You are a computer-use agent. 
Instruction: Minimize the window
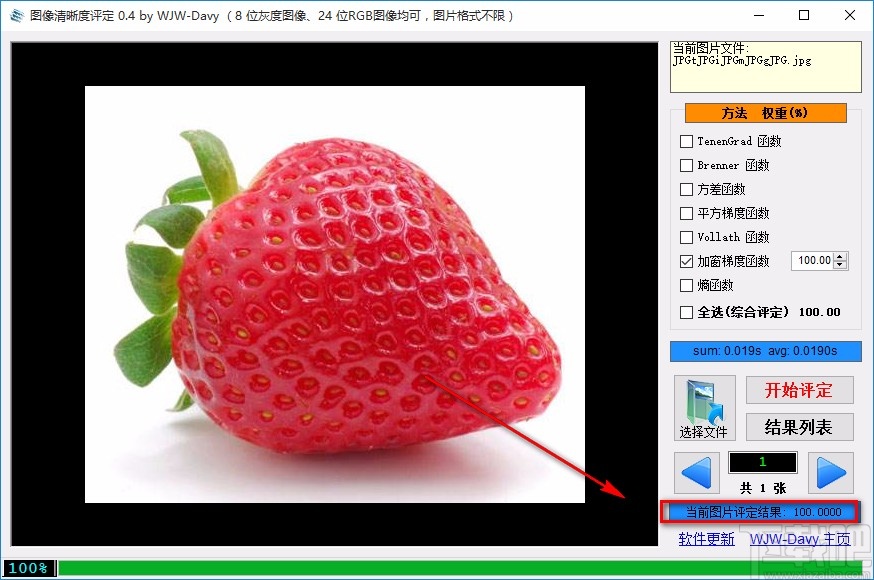[759, 16]
